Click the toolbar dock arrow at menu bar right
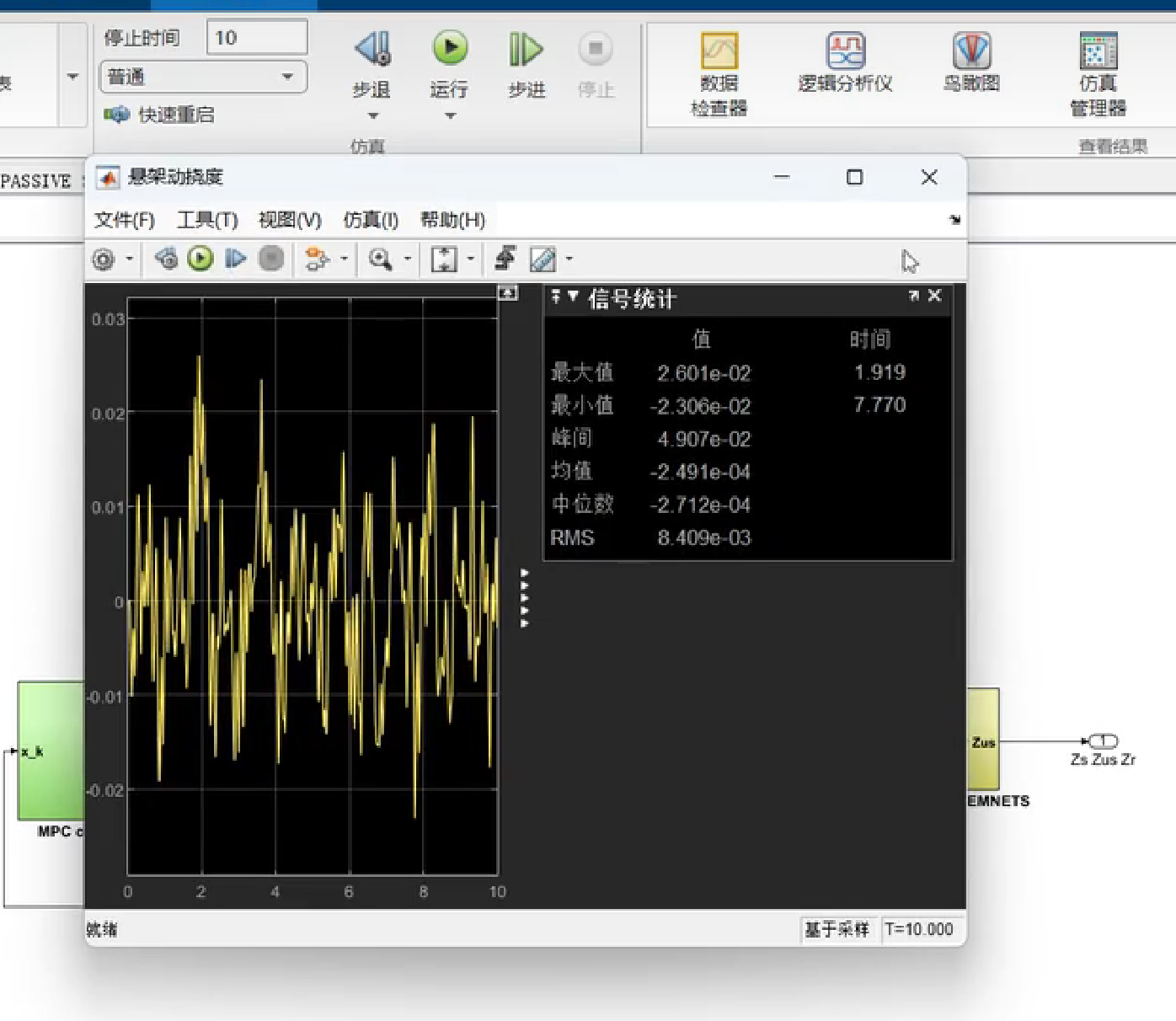Screen dimensions: 1176x1021 point(954,220)
